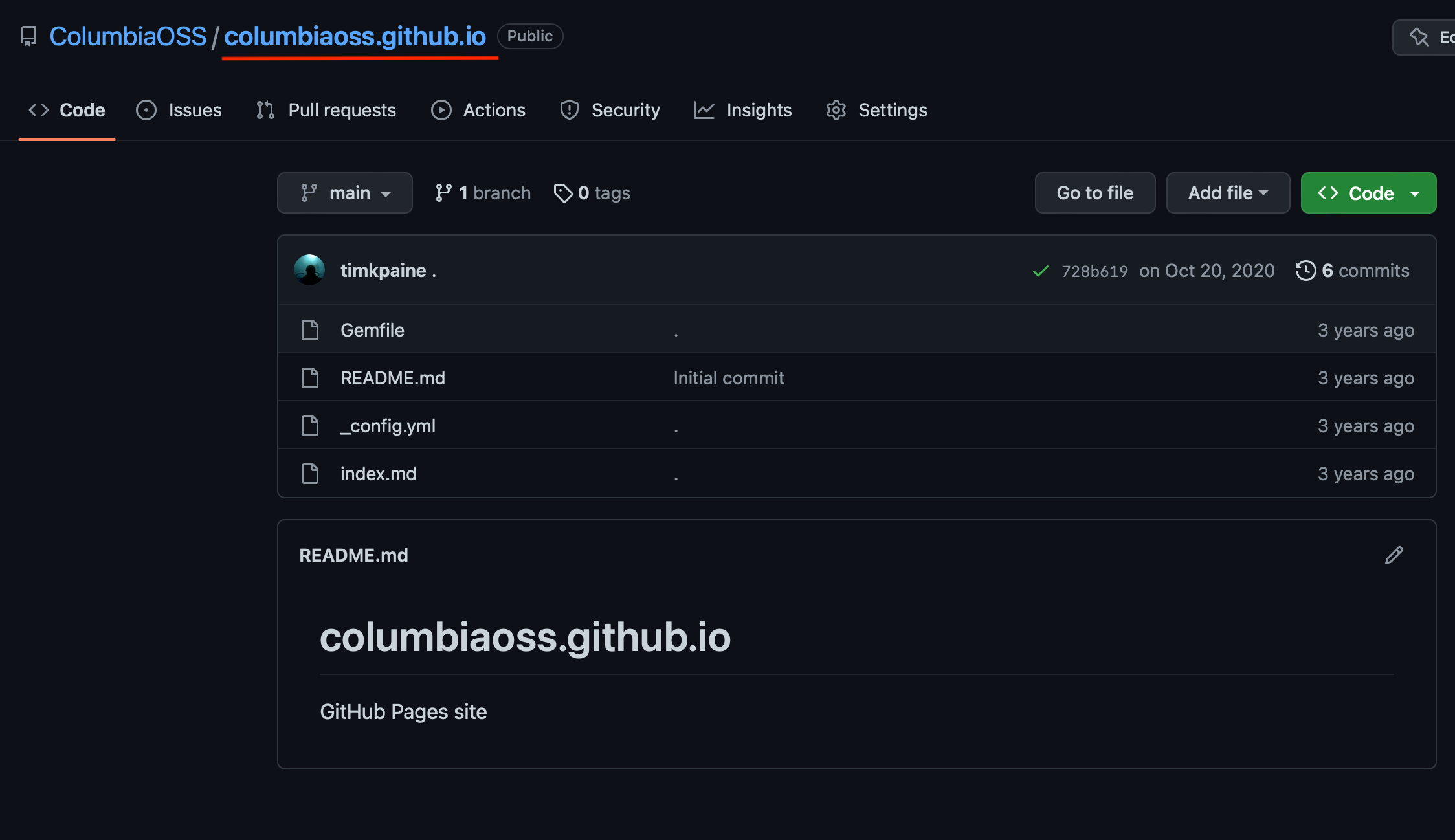Click the on Oct 20, 2020 commit date
Screen dimensions: 1455x840
[1207, 271]
